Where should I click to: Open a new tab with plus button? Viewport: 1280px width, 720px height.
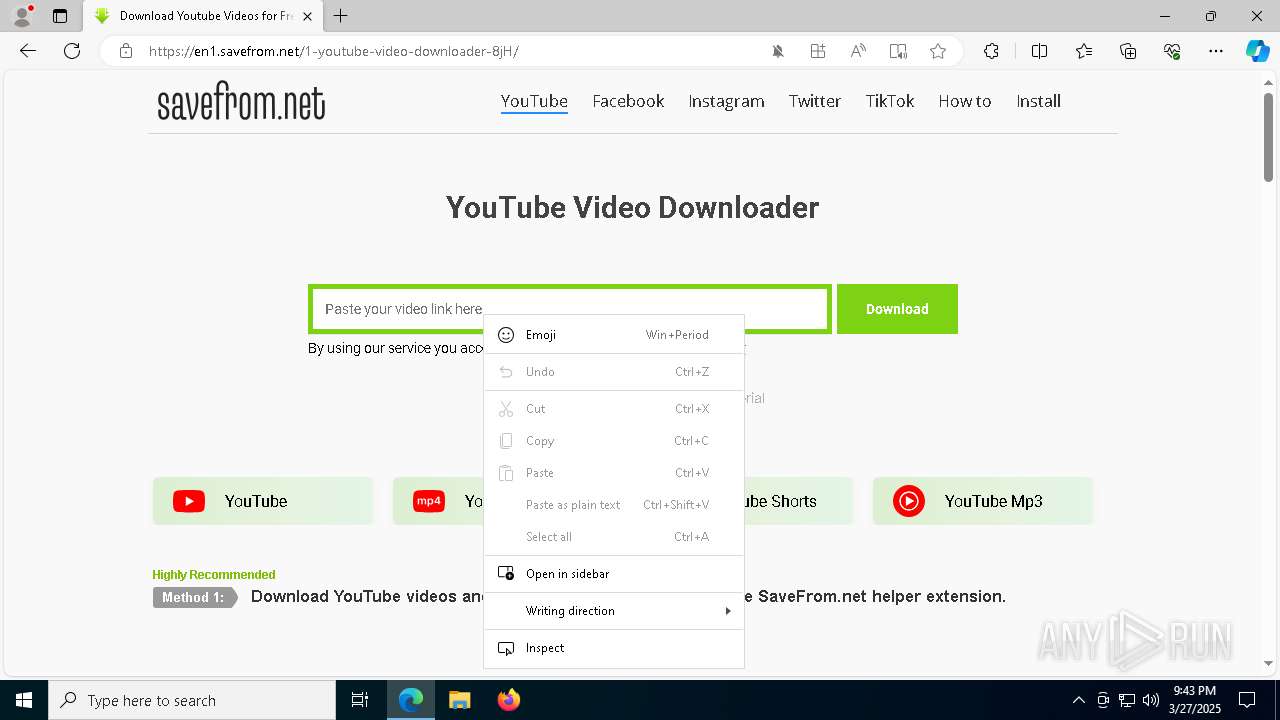pyautogui.click(x=341, y=16)
